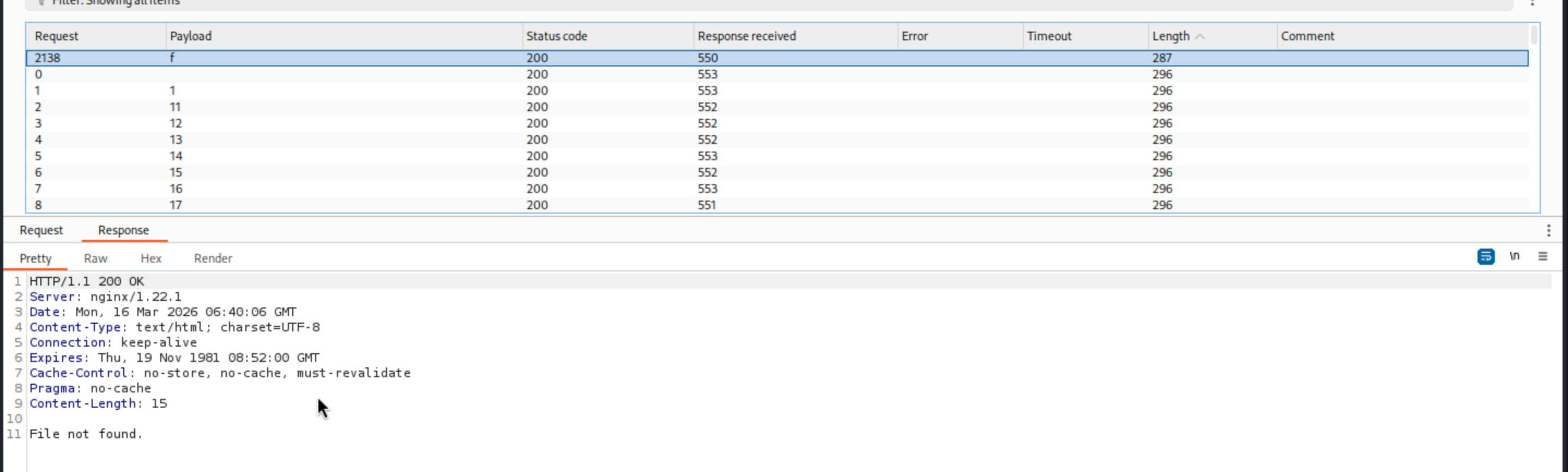Click the Error column header

coord(914,37)
